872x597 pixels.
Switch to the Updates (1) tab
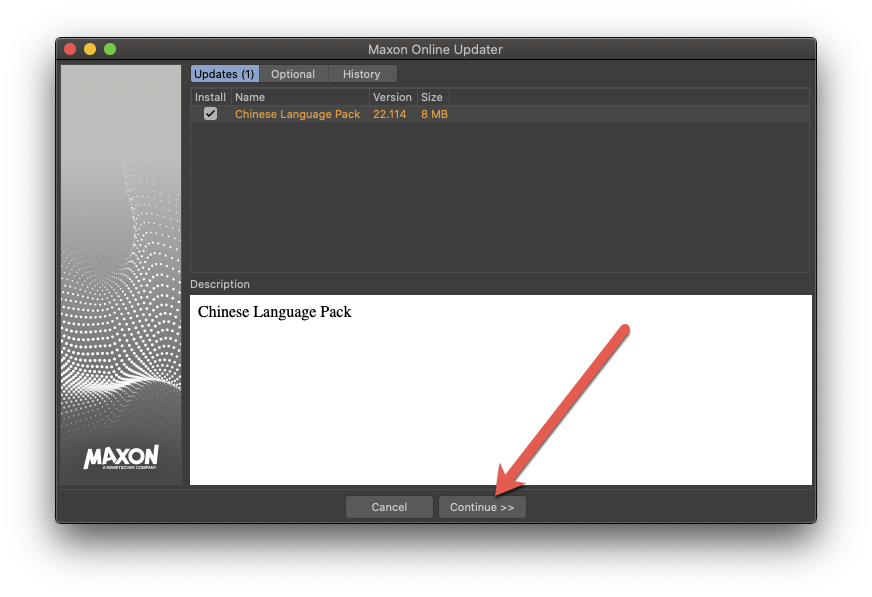pyautogui.click(x=225, y=74)
